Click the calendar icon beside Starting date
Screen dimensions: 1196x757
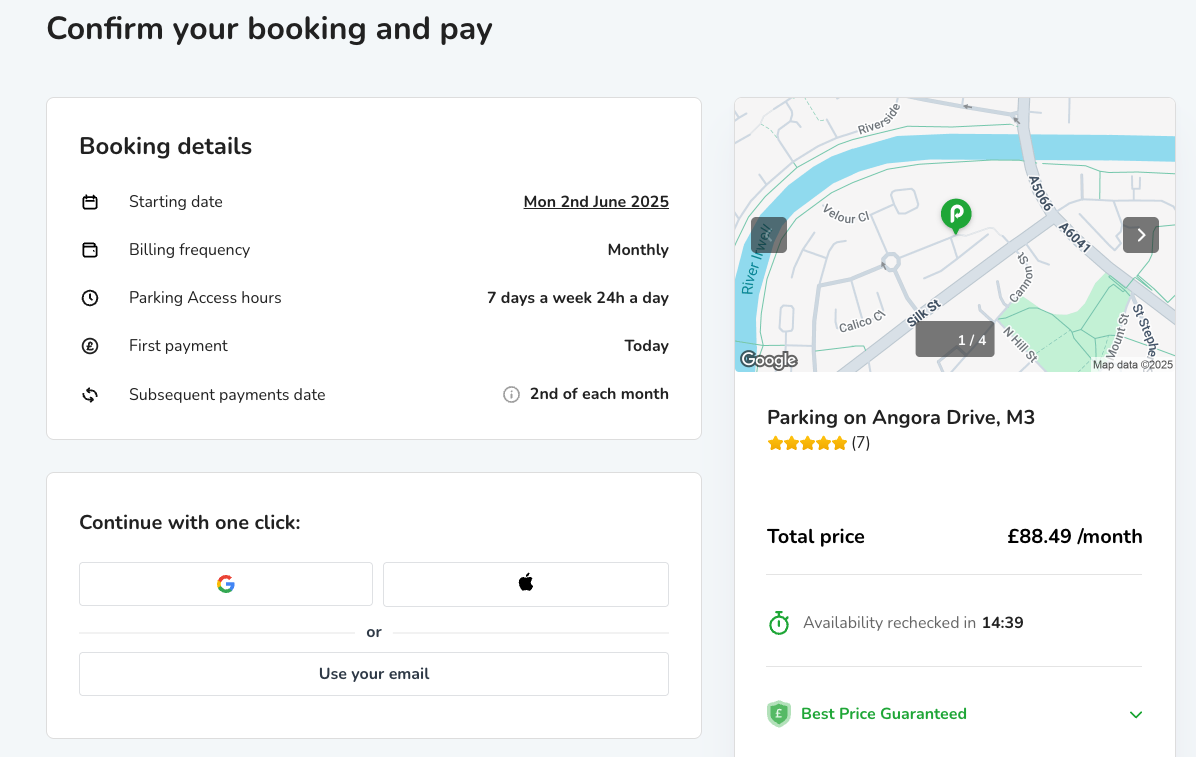click(90, 202)
